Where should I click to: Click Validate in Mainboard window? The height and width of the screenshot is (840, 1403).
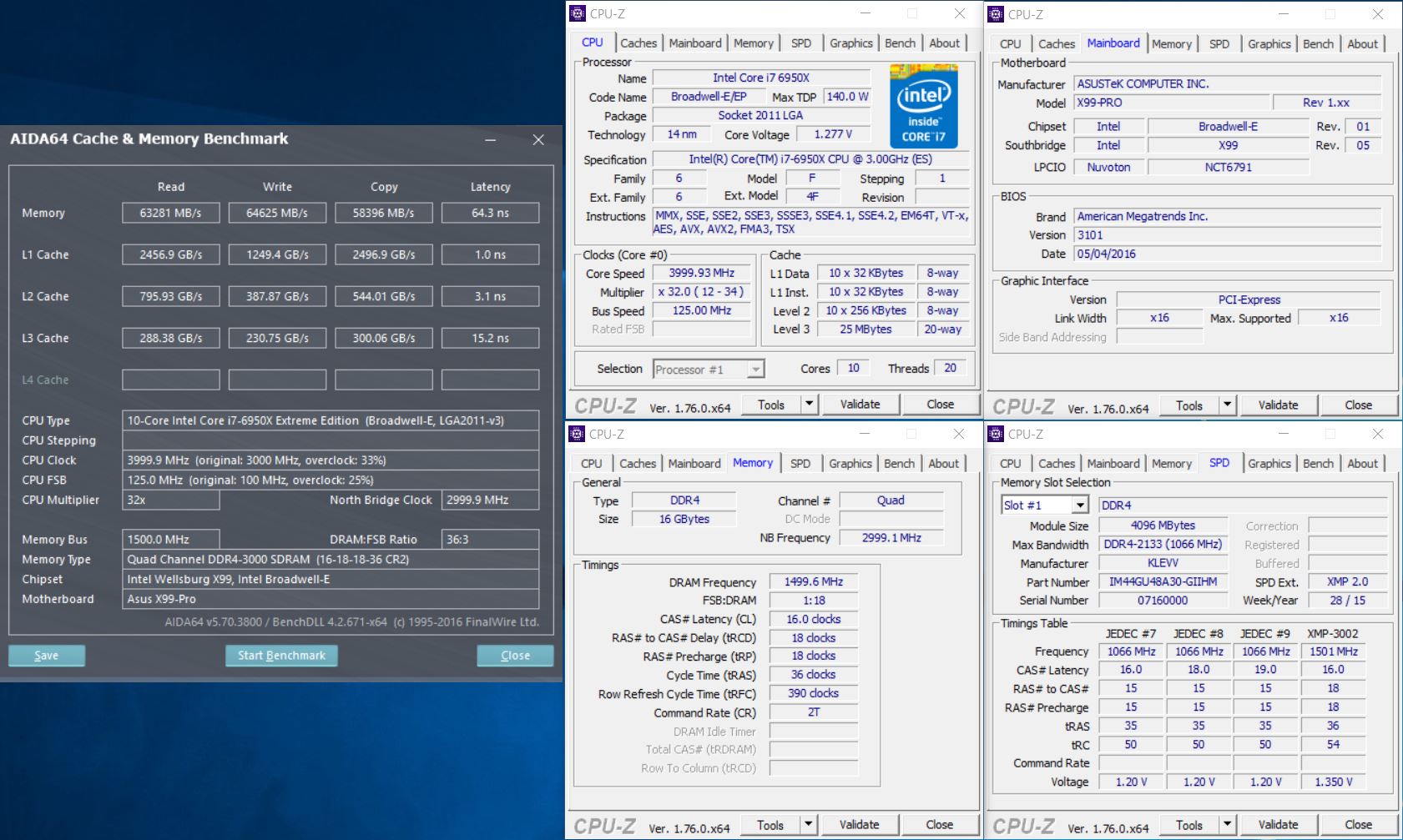pyautogui.click(x=1278, y=405)
